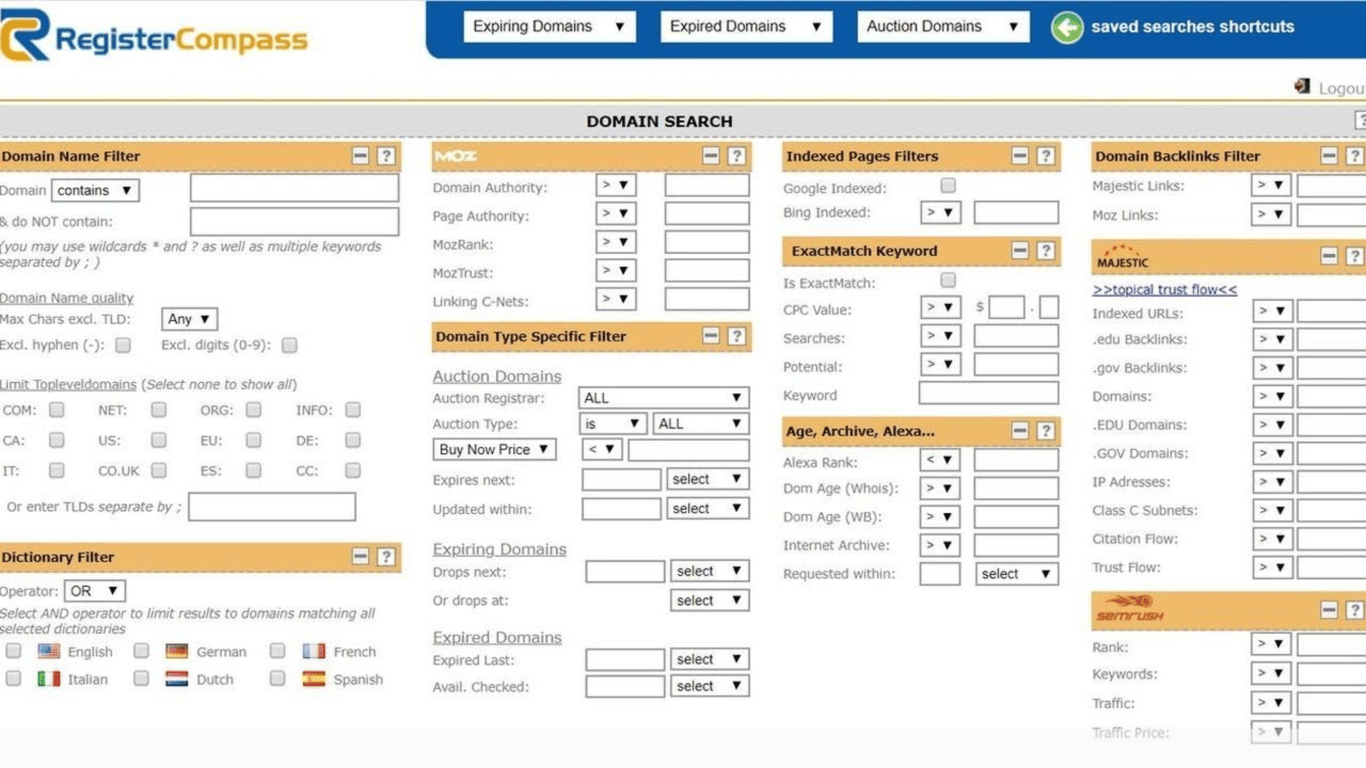Collapse the Age, Archive, Alexa panel

click(1020, 431)
